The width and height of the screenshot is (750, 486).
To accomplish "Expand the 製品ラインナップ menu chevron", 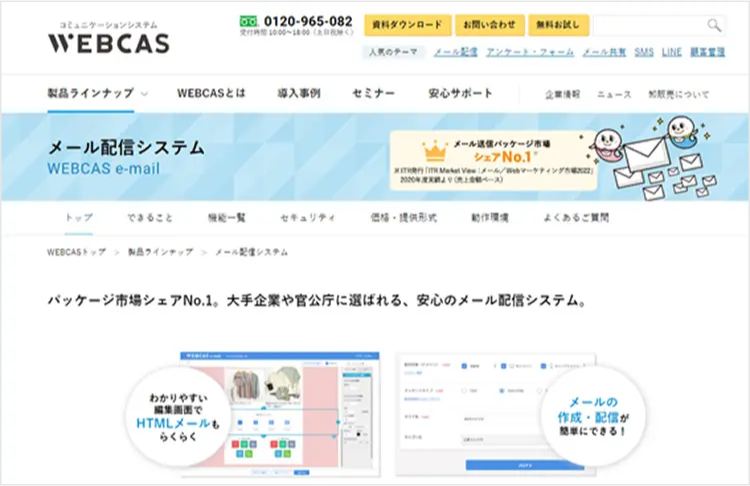I will 144,94.
